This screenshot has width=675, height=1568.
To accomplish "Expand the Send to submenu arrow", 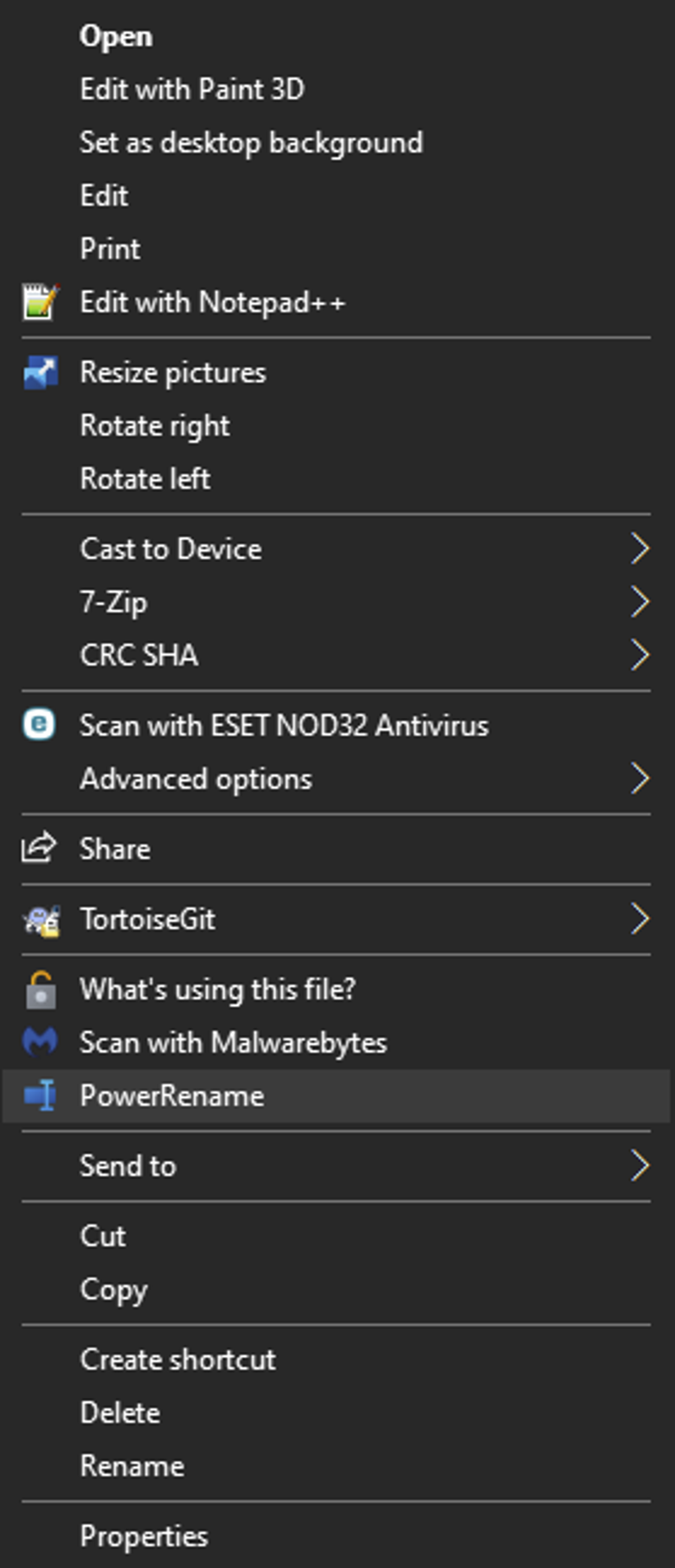I will tap(640, 1165).
